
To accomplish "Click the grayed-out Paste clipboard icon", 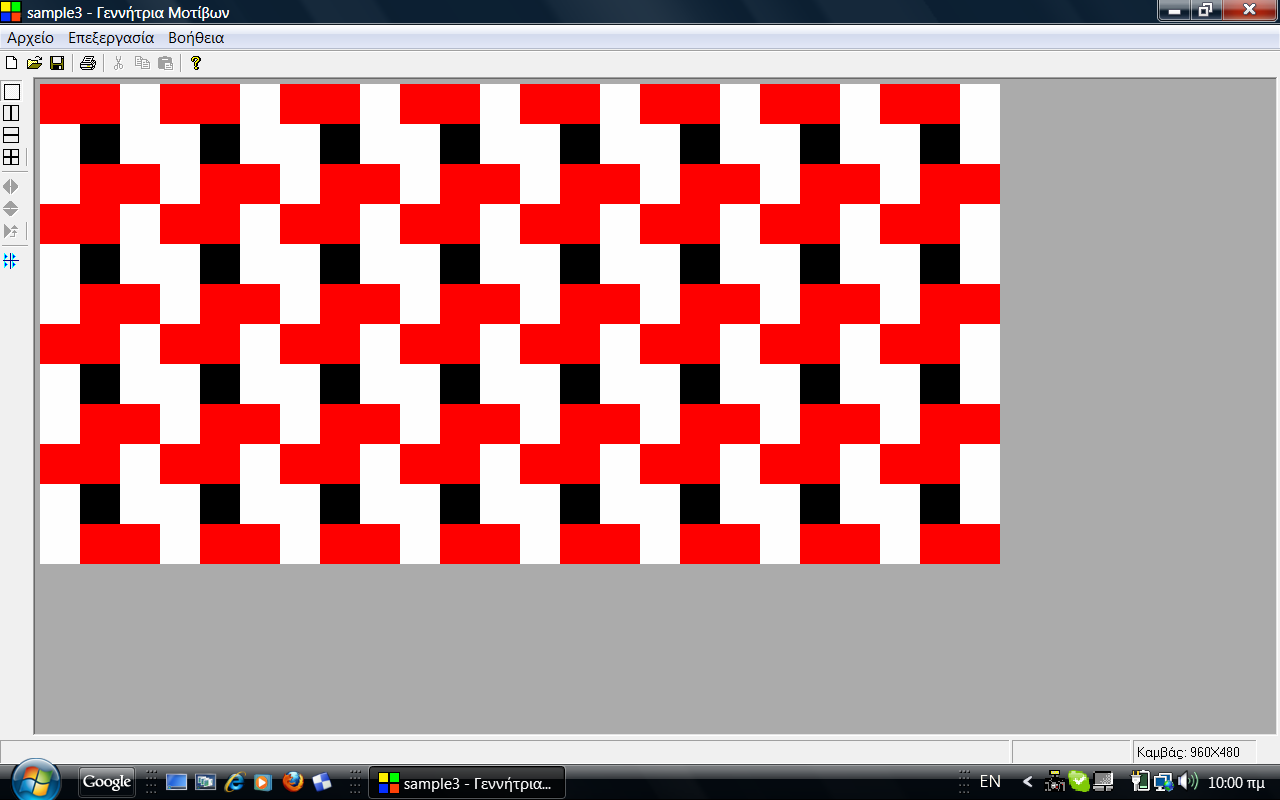I will [166, 63].
